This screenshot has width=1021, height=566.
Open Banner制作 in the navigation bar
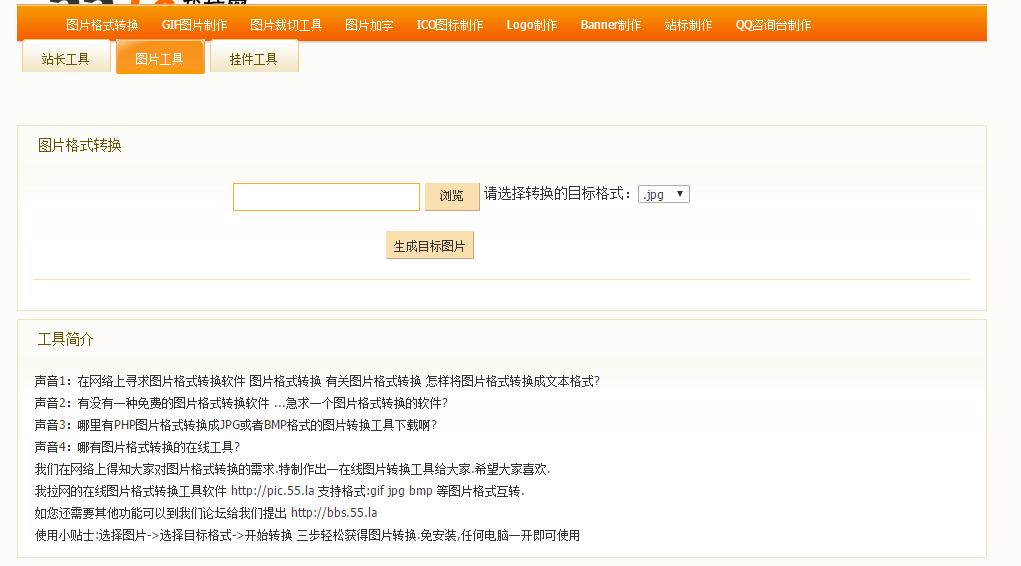pos(611,25)
